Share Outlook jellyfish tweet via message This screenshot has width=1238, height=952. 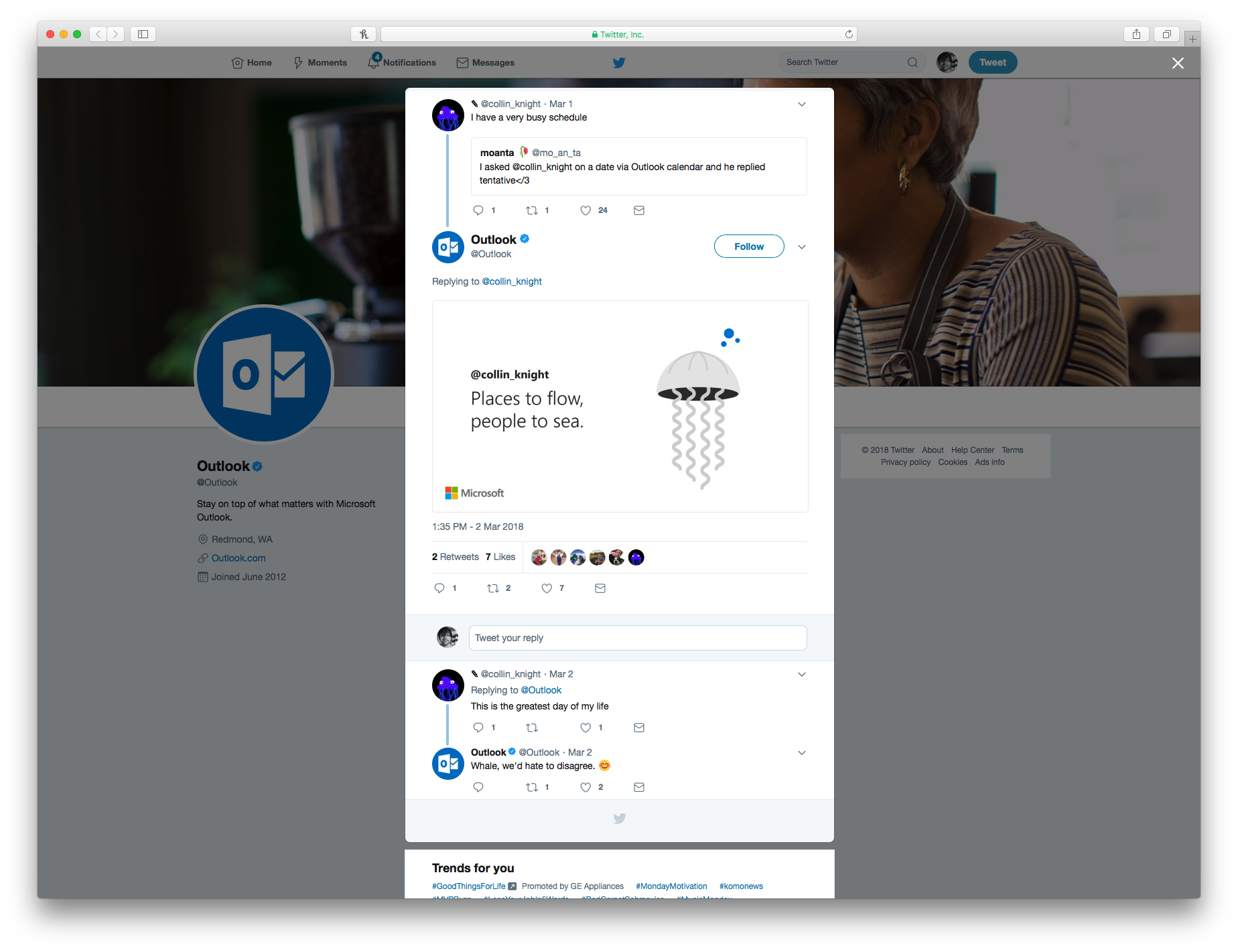[600, 588]
